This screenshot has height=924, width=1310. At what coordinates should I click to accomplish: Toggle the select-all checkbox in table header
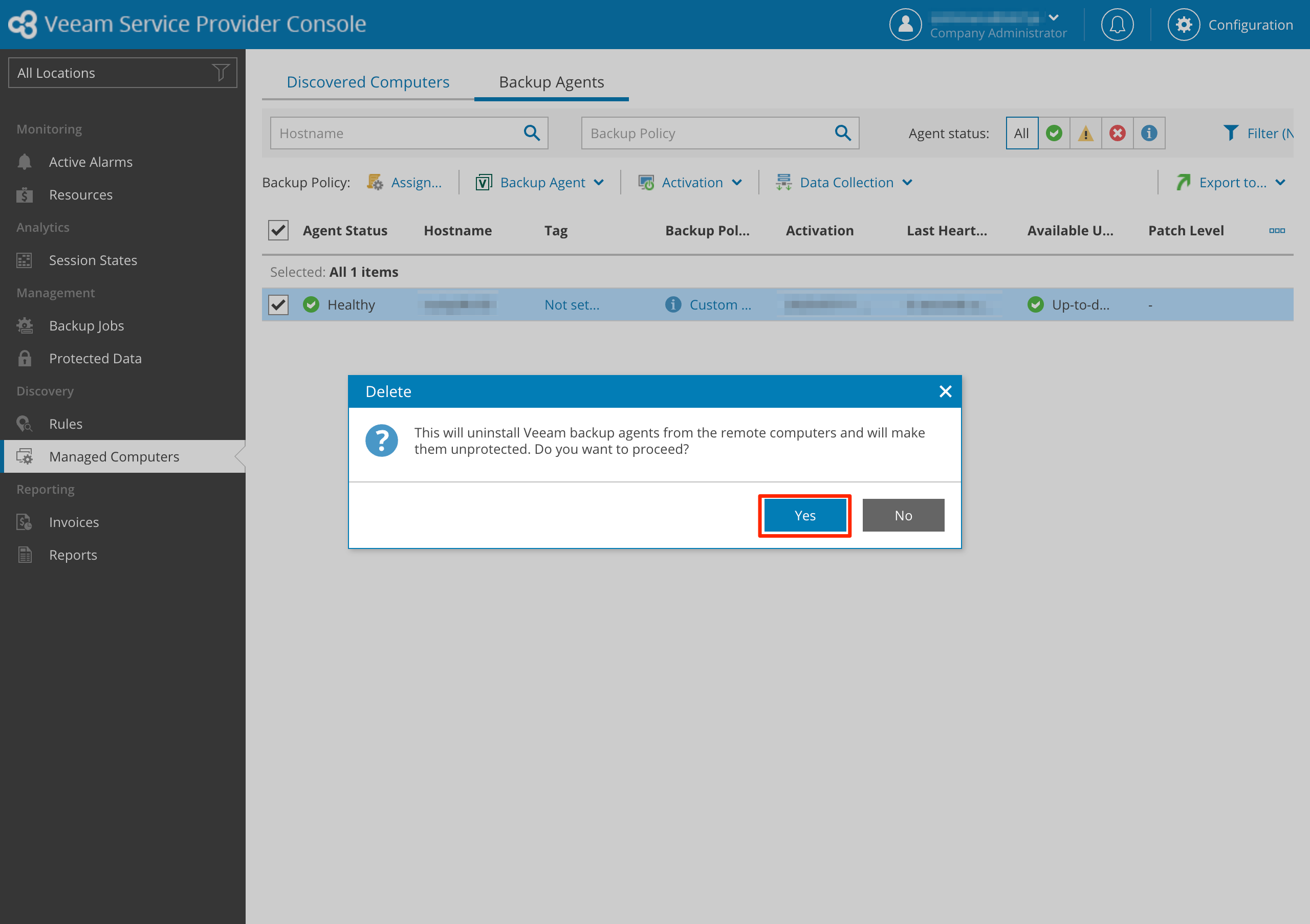coord(278,230)
